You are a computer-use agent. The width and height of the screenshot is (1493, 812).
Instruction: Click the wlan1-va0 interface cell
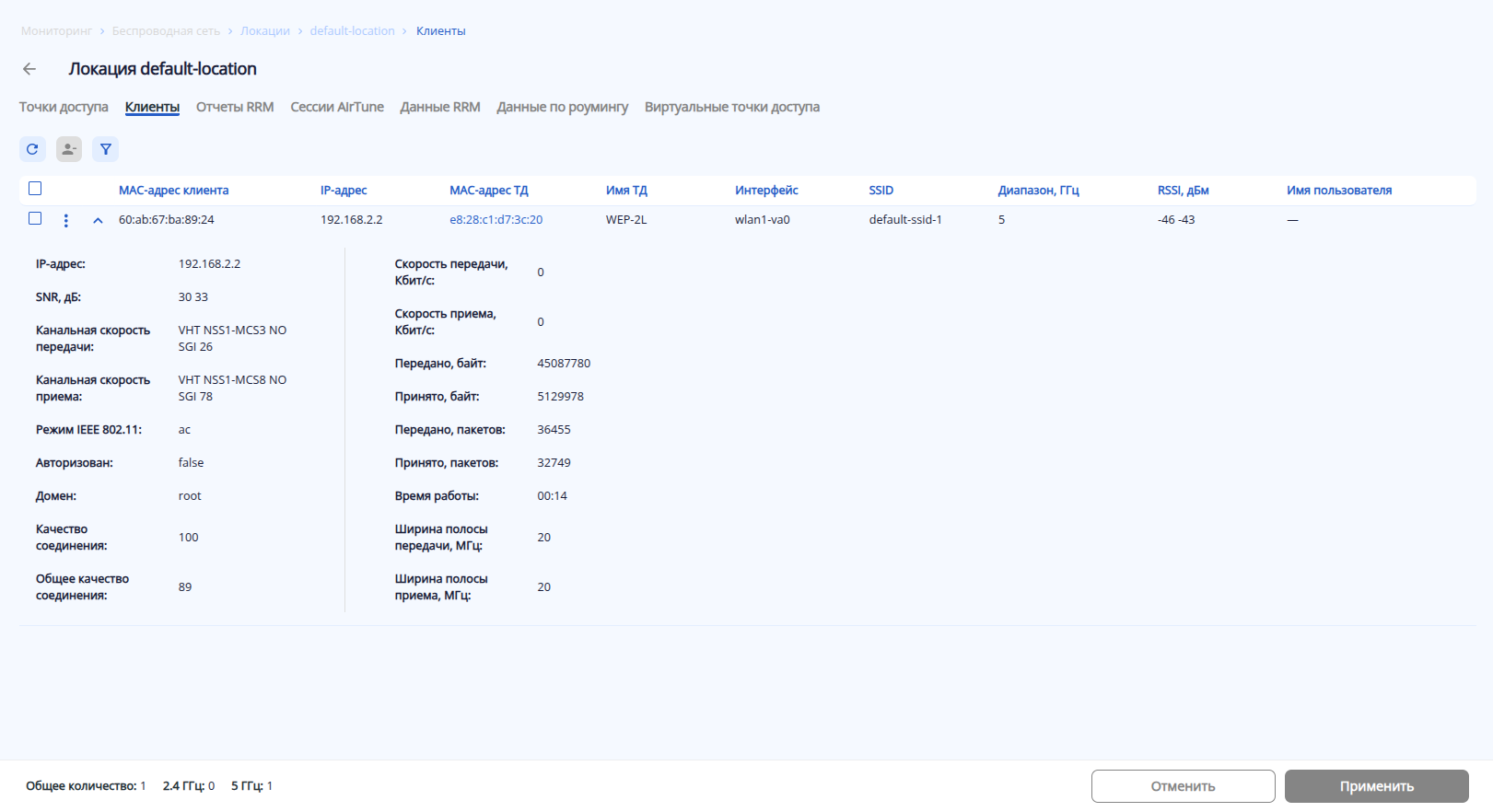pyautogui.click(x=763, y=220)
